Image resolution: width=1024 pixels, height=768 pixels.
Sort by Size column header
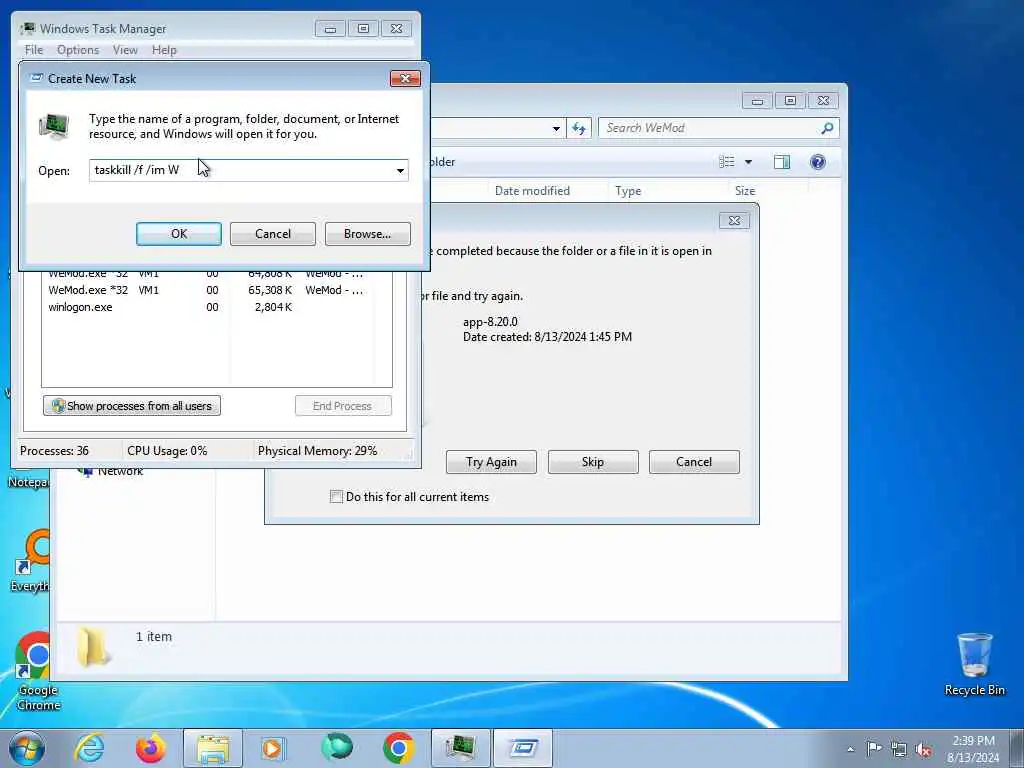tap(745, 191)
